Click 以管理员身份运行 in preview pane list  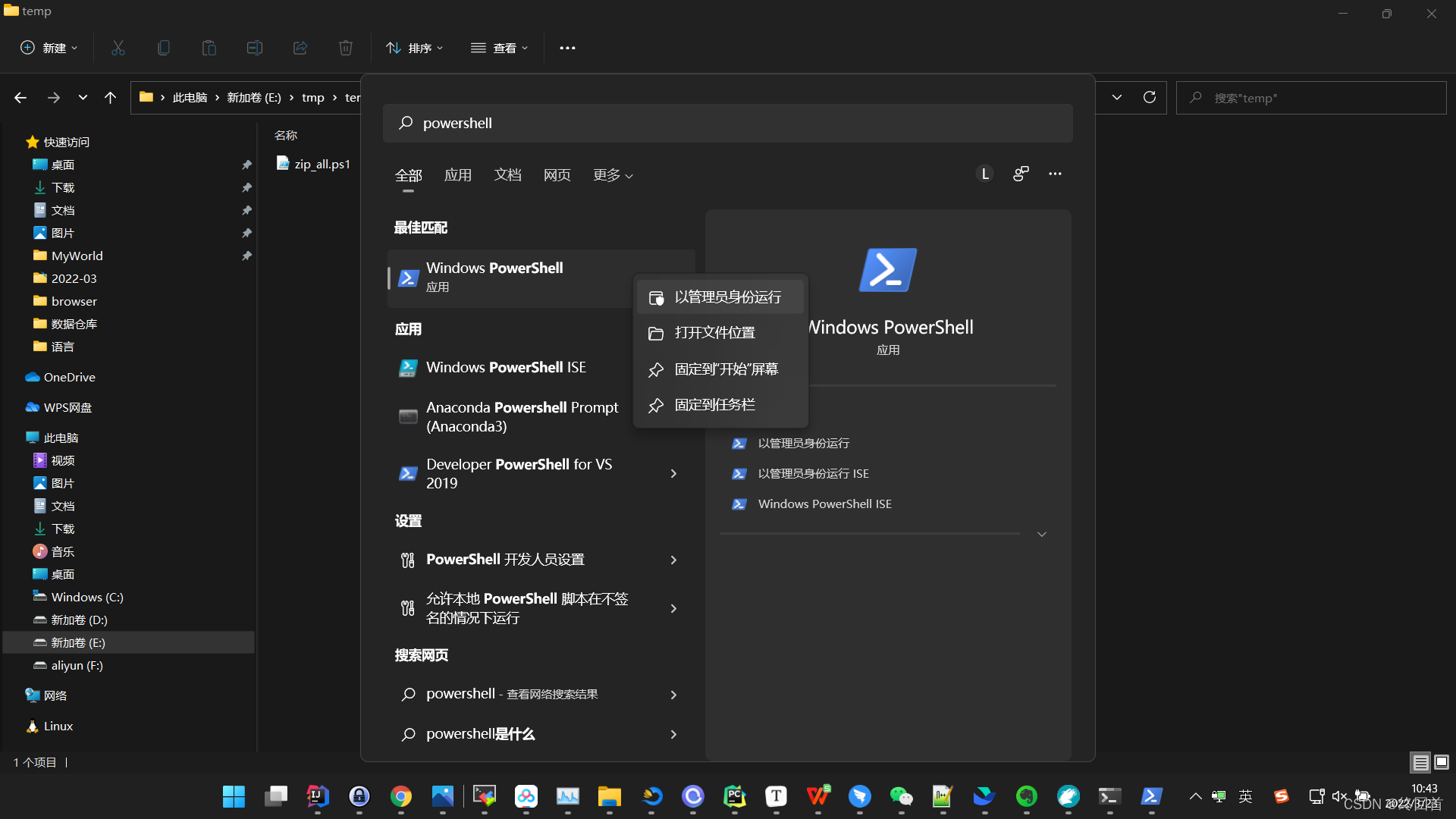coord(803,443)
